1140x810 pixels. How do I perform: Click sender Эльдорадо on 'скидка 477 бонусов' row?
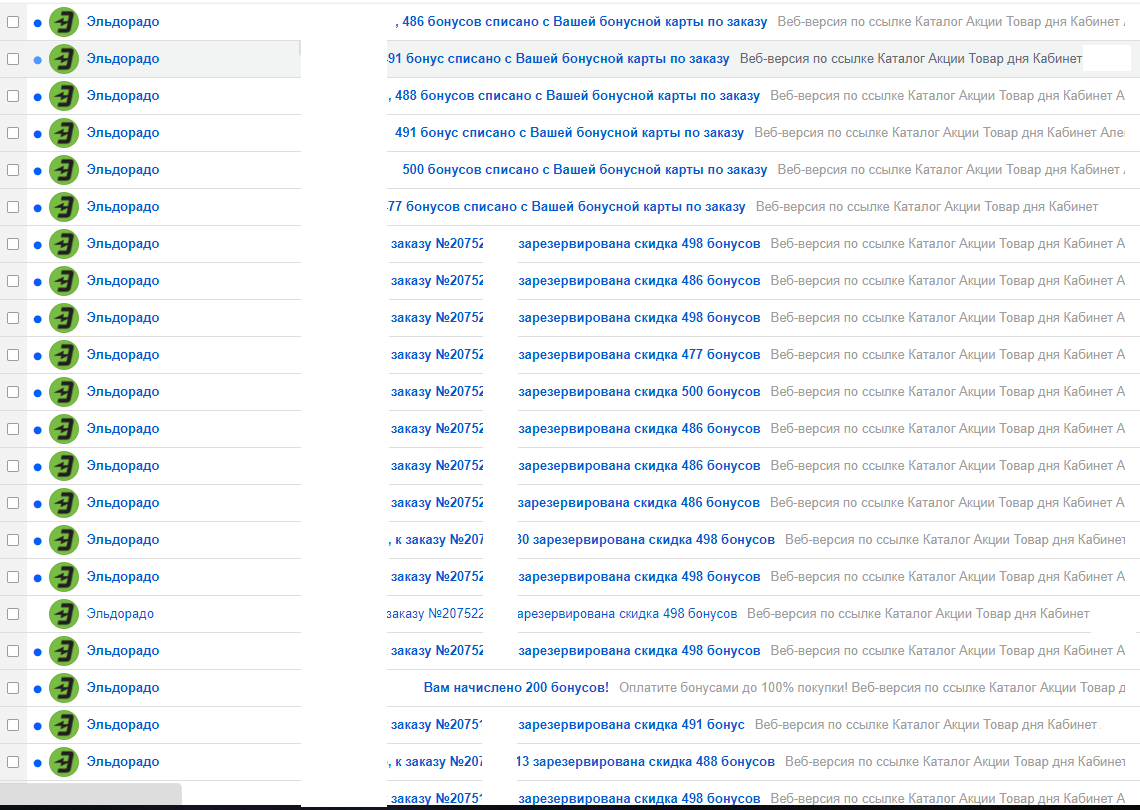123,354
